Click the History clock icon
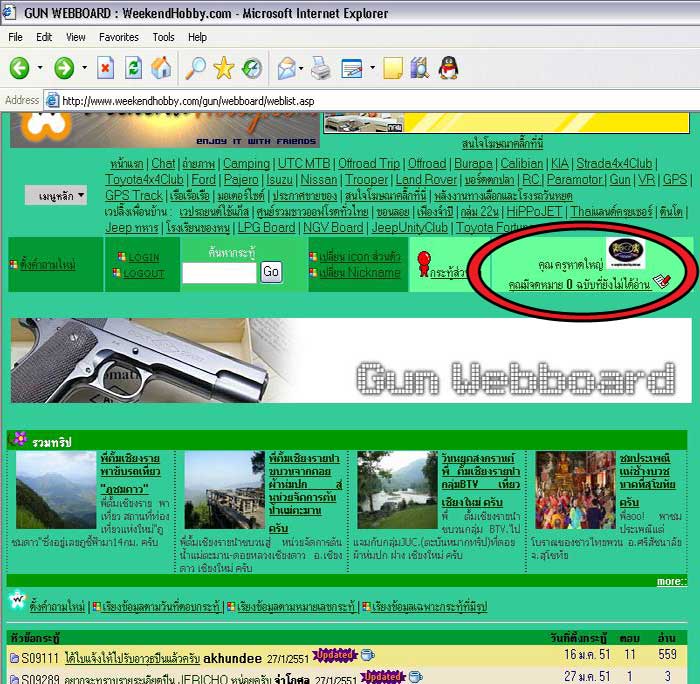700x684 pixels. 252,68
